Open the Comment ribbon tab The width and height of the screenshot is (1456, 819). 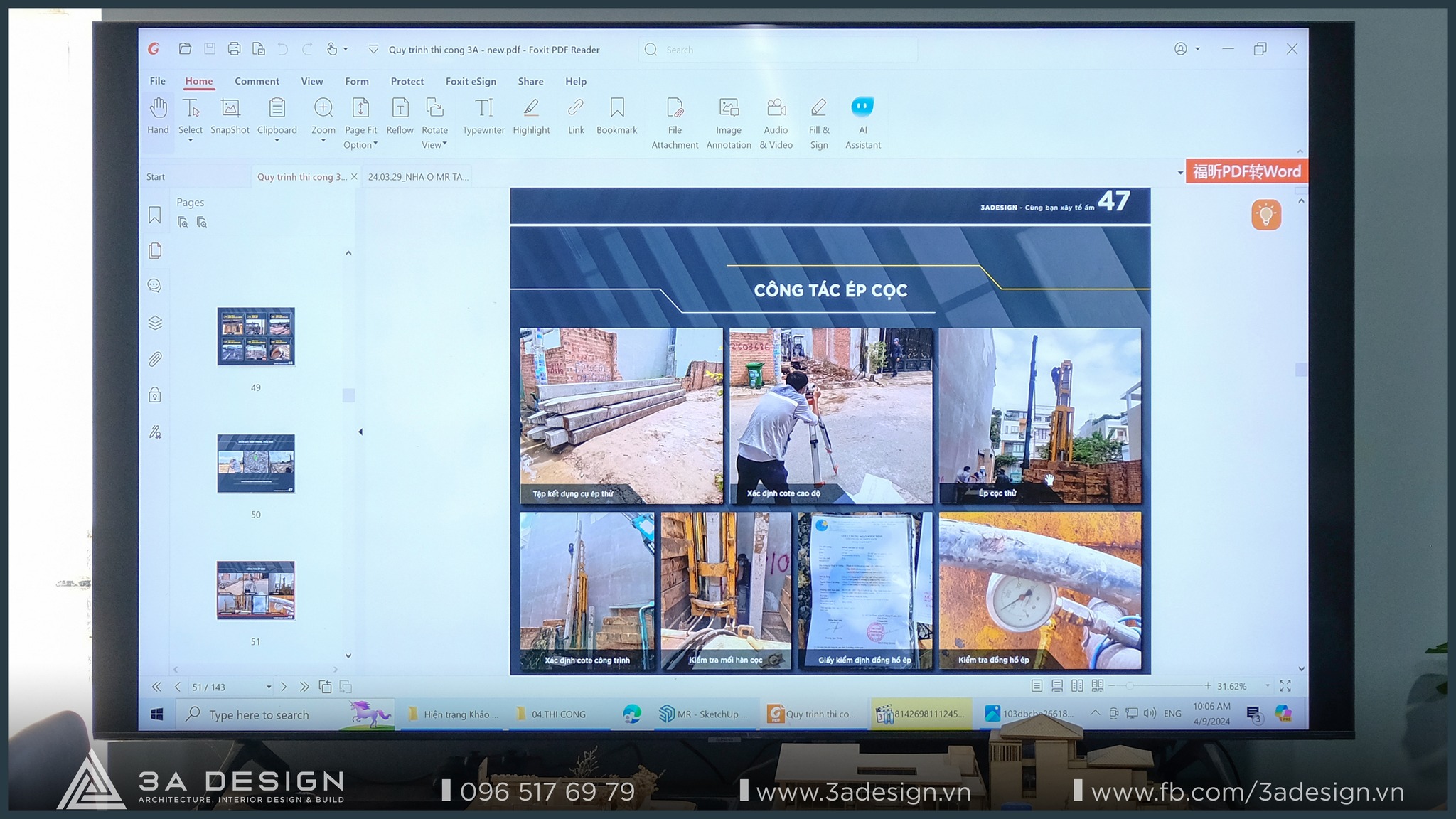coord(257,81)
